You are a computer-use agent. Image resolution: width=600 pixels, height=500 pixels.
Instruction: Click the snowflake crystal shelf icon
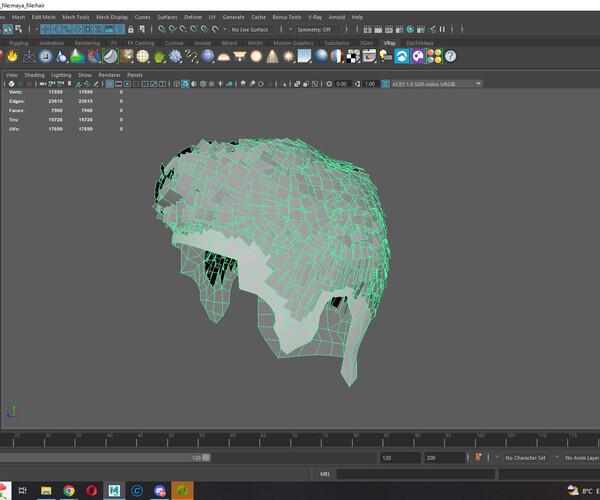coord(175,56)
